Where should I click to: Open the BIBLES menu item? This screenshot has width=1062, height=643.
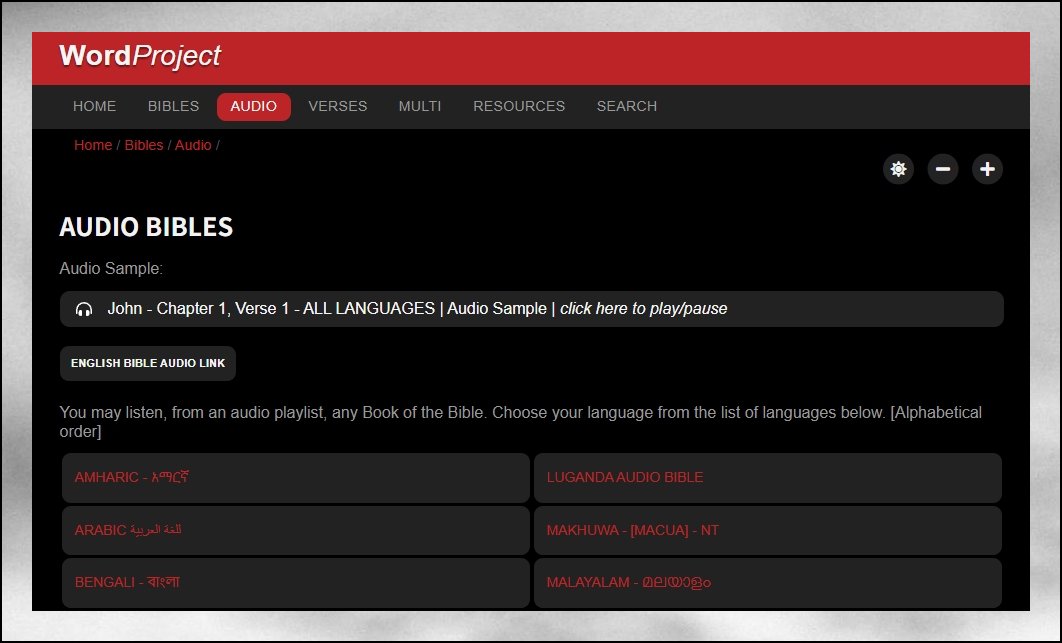coord(173,106)
